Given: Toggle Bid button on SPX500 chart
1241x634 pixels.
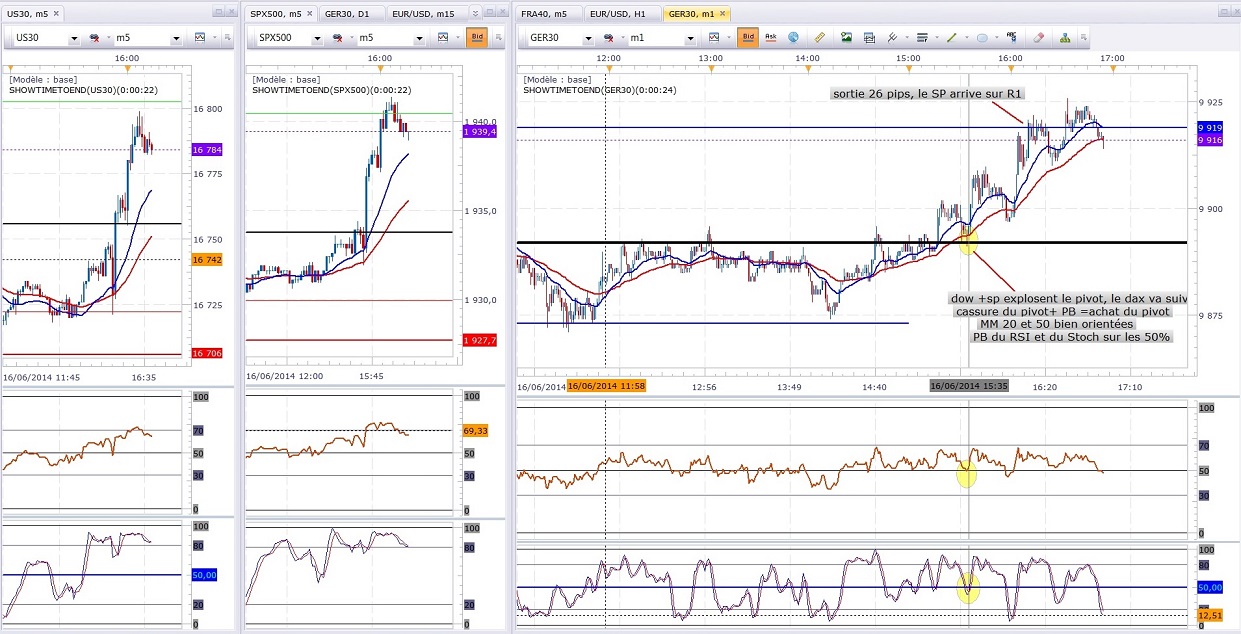Looking at the screenshot, I should point(477,38).
